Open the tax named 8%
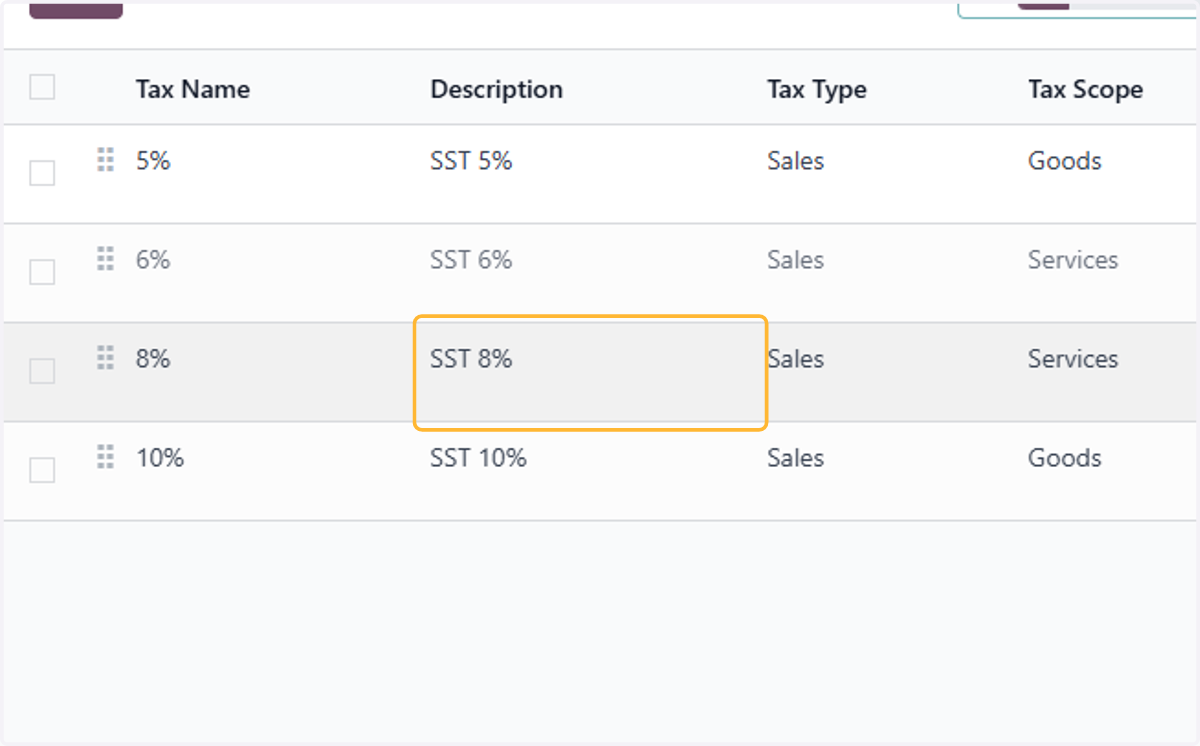The image size is (1200, 746). point(153,358)
